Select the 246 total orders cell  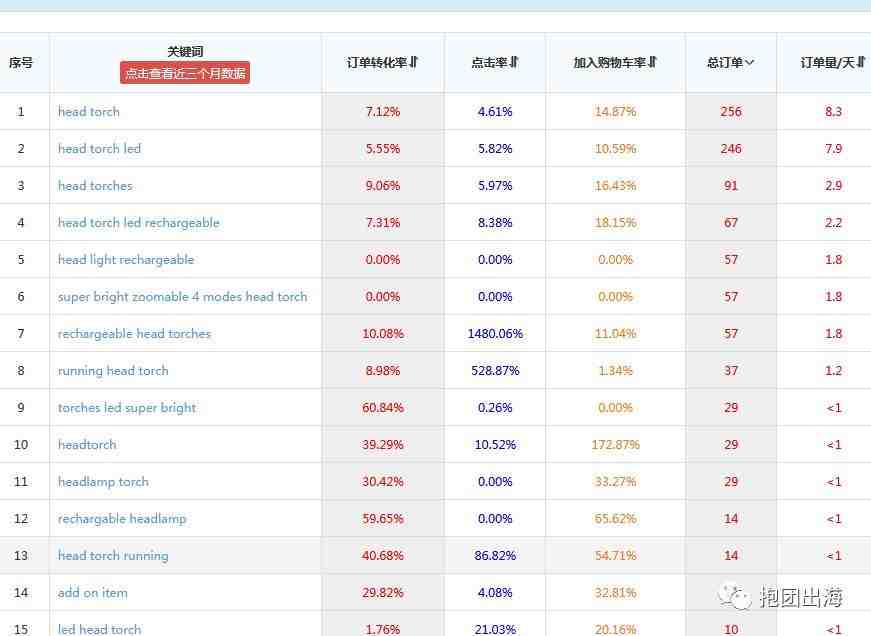tap(731, 149)
